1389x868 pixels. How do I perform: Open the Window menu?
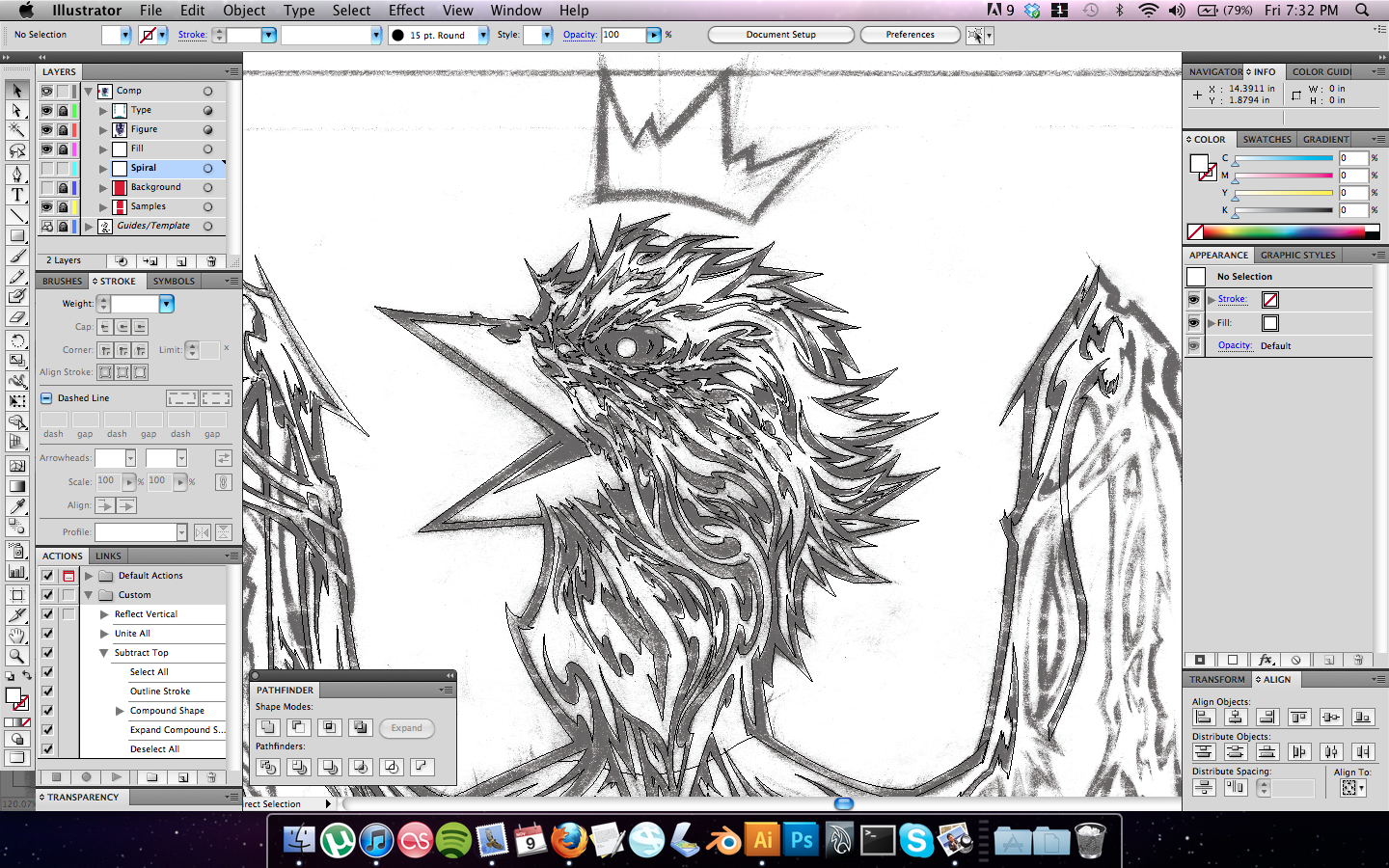[516, 11]
